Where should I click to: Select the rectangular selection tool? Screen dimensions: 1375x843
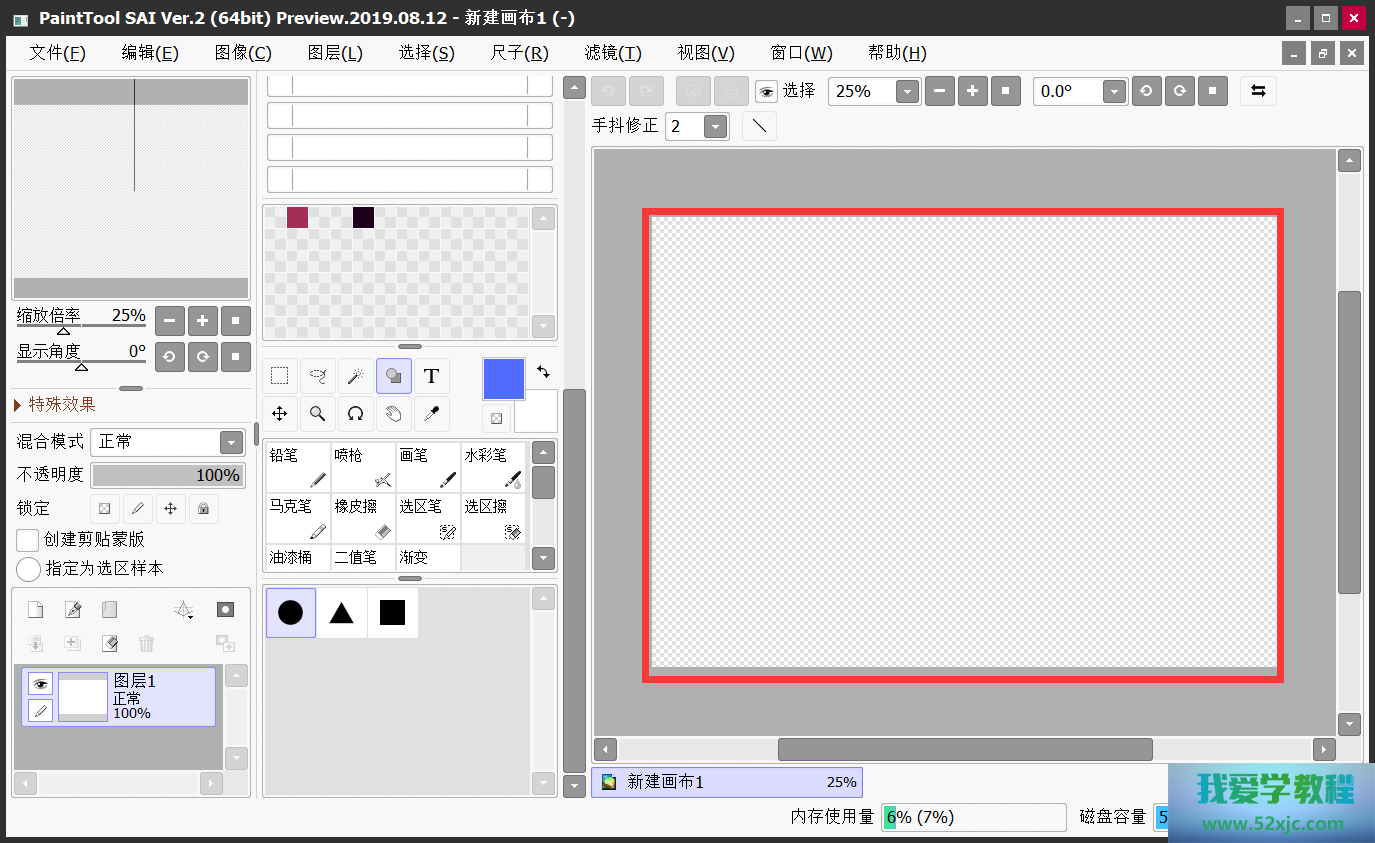280,376
